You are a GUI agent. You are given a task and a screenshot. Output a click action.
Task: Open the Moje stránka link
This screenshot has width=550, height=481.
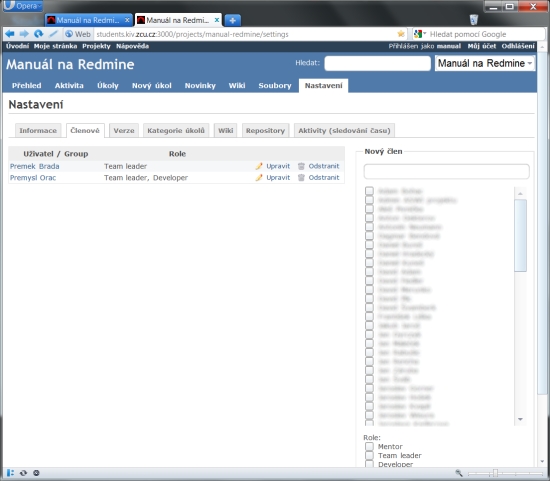55,46
